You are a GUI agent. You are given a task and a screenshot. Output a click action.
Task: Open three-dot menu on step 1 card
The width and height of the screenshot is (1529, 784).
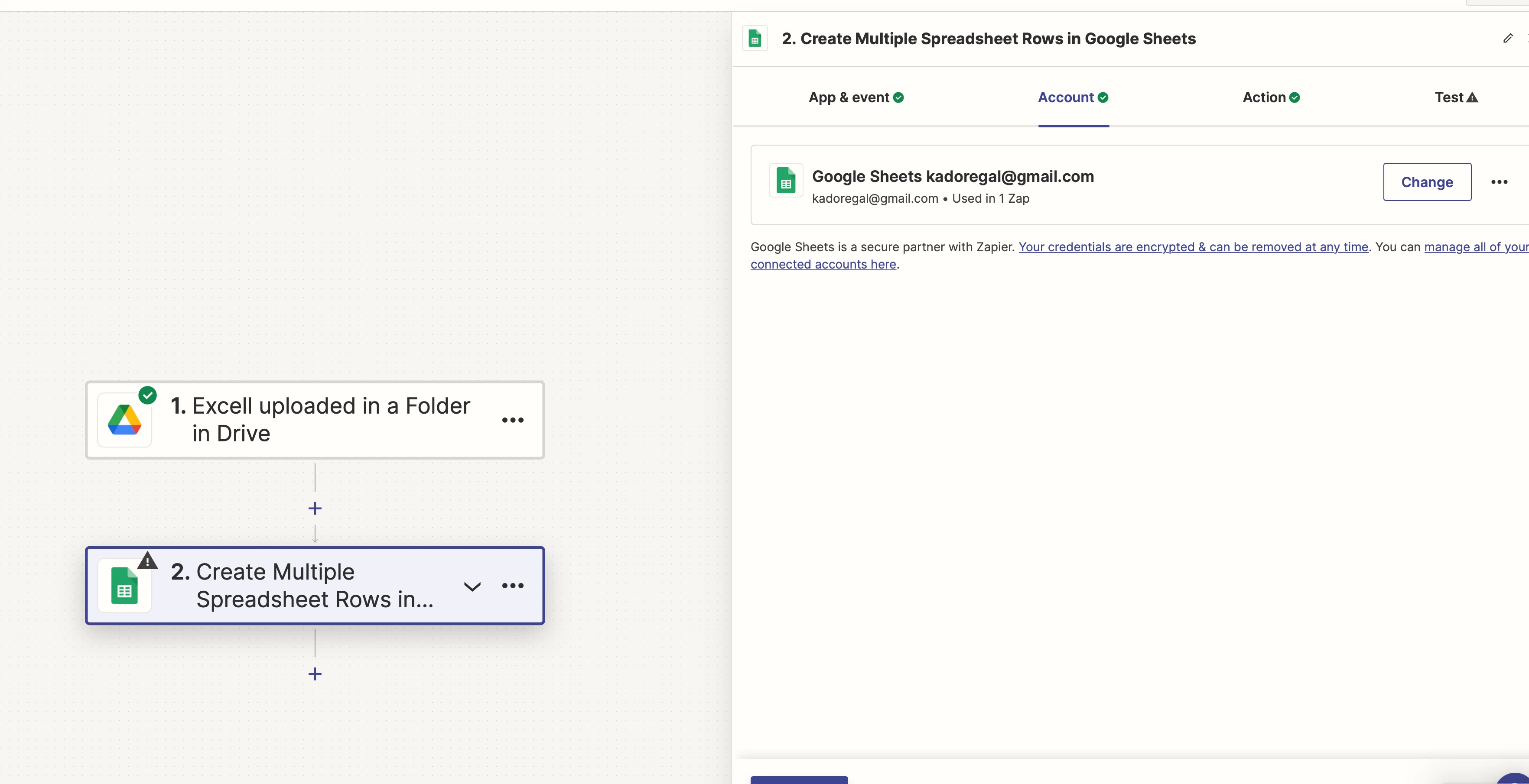[x=513, y=420]
